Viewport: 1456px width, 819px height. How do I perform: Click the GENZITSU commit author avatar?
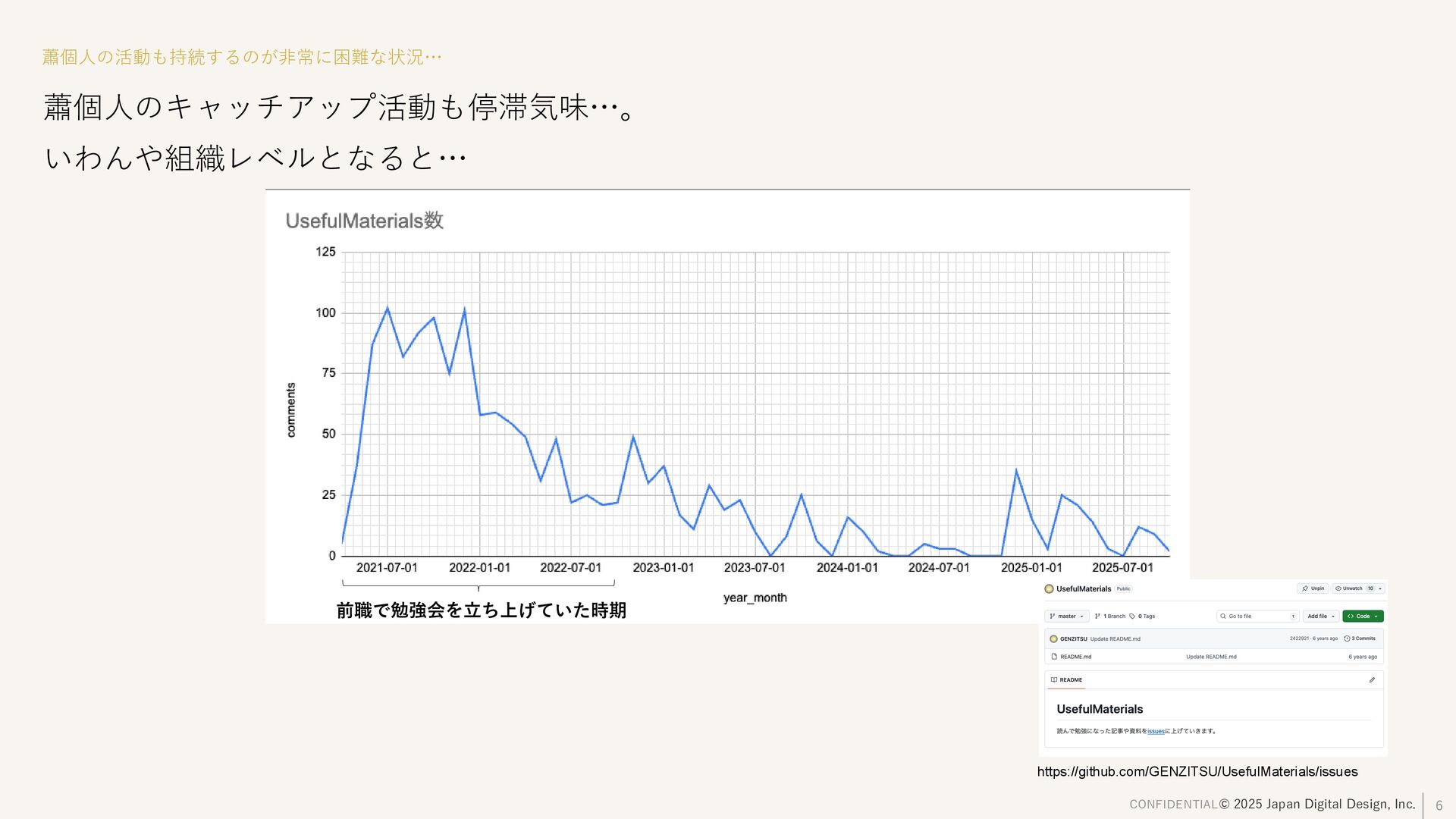pos(1053,639)
